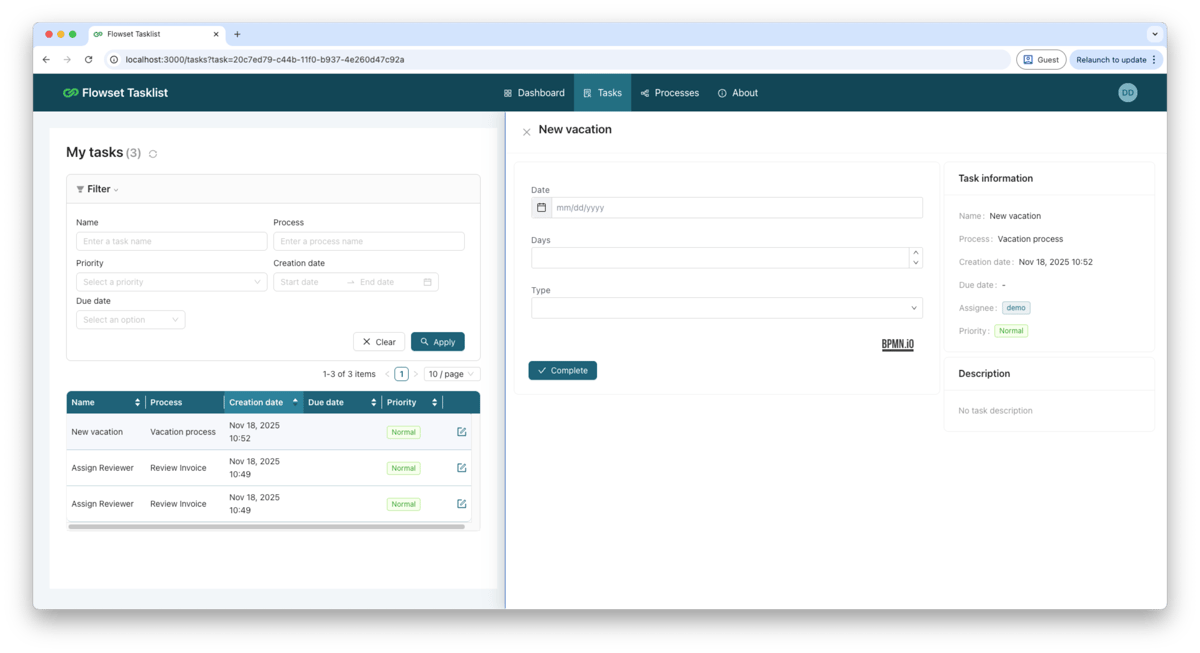
Task: Click the Process column header
Action: pos(185,402)
